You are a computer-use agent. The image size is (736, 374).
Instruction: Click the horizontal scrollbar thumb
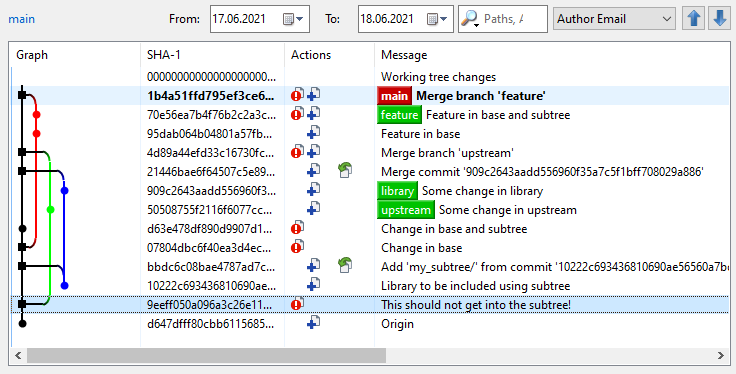pyautogui.click(x=206, y=356)
